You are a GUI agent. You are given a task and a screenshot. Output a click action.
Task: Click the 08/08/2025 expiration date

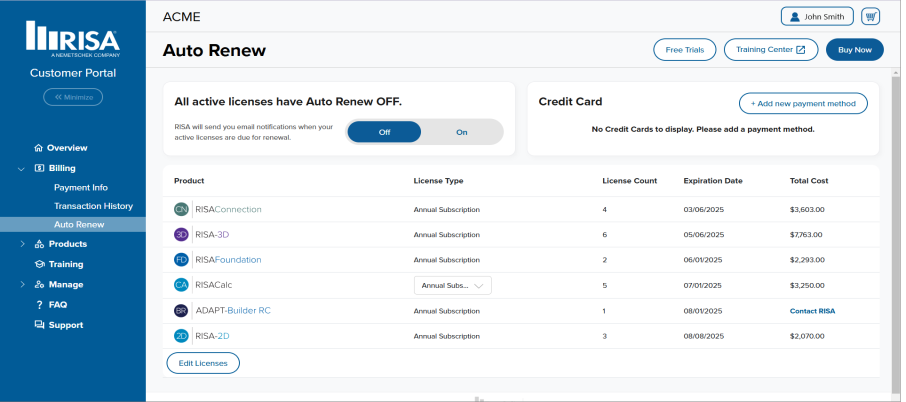703,336
